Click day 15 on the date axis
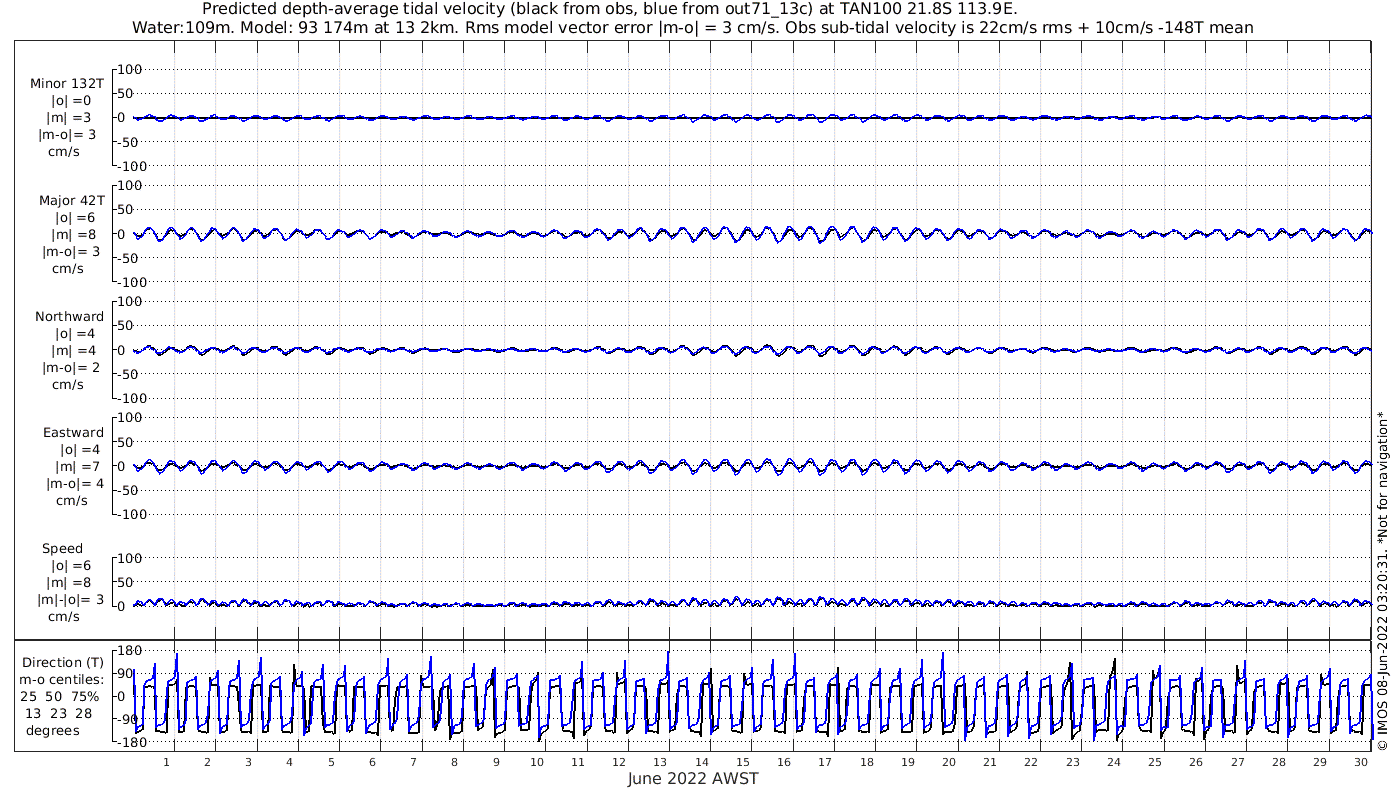The image size is (1400, 800). tap(743, 762)
